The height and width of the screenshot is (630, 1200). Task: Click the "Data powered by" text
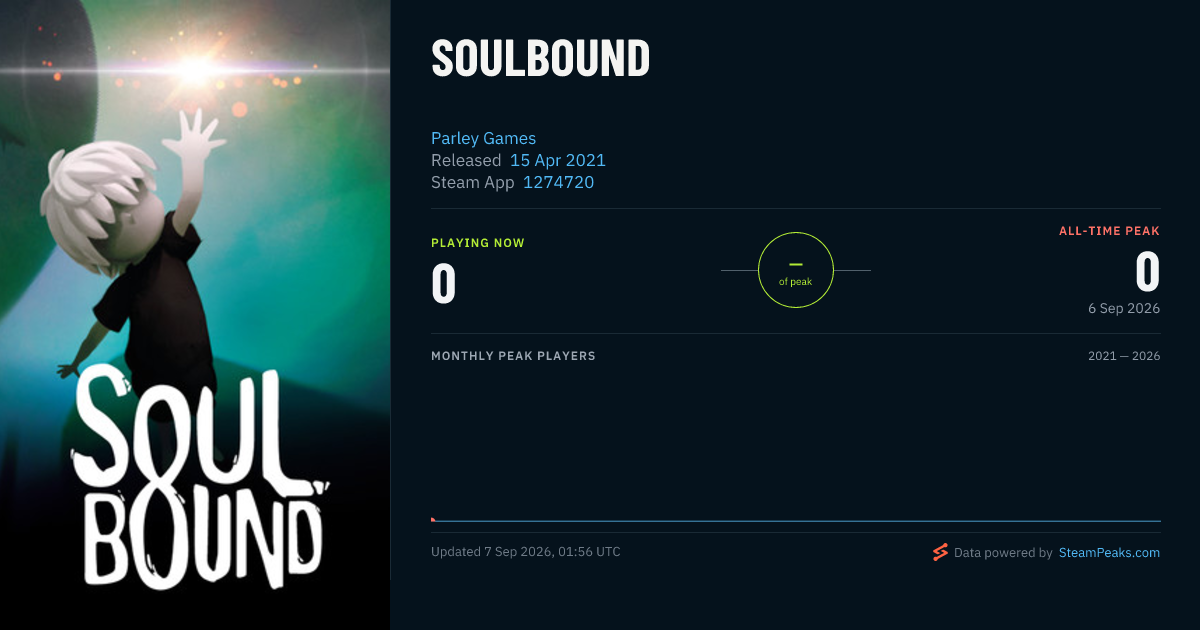tap(1003, 552)
